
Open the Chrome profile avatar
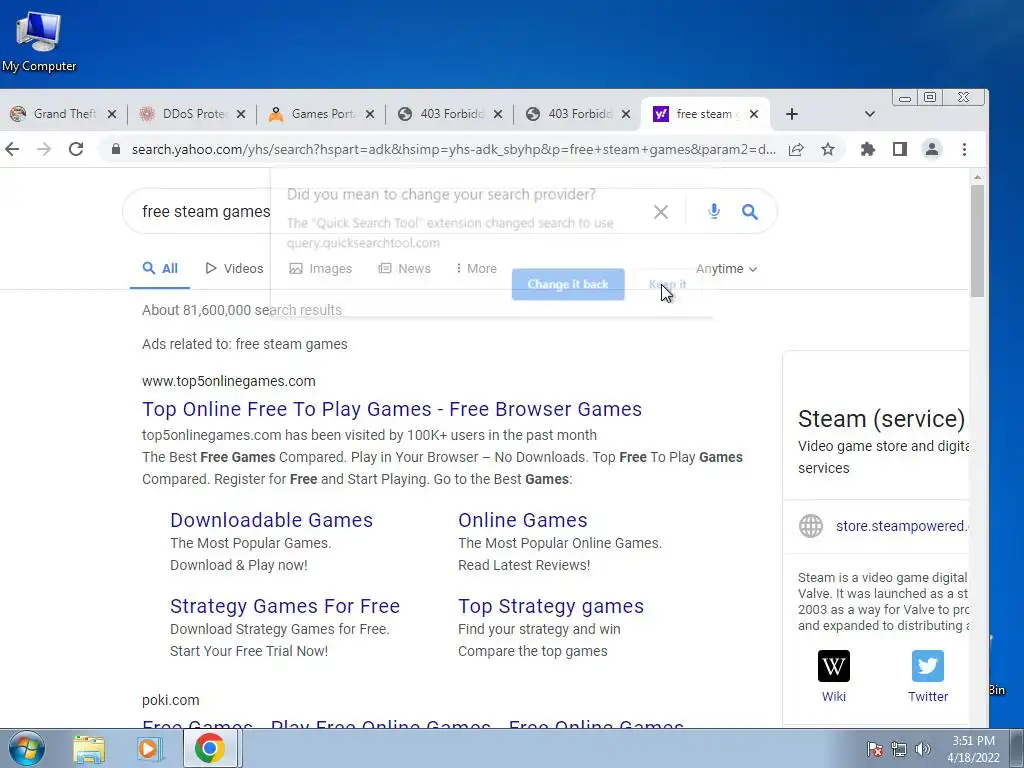932,150
